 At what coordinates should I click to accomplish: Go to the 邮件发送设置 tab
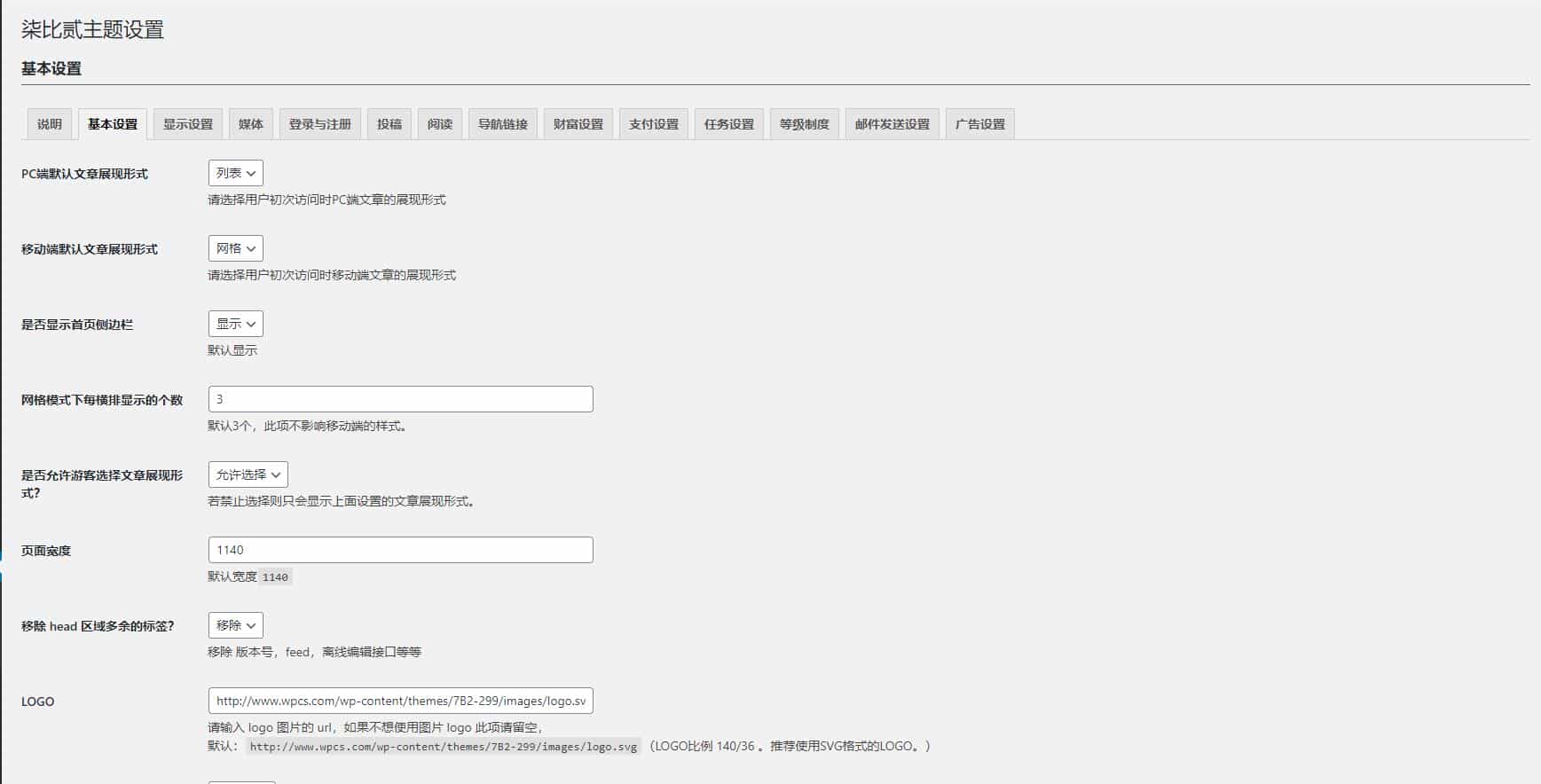[x=892, y=124]
